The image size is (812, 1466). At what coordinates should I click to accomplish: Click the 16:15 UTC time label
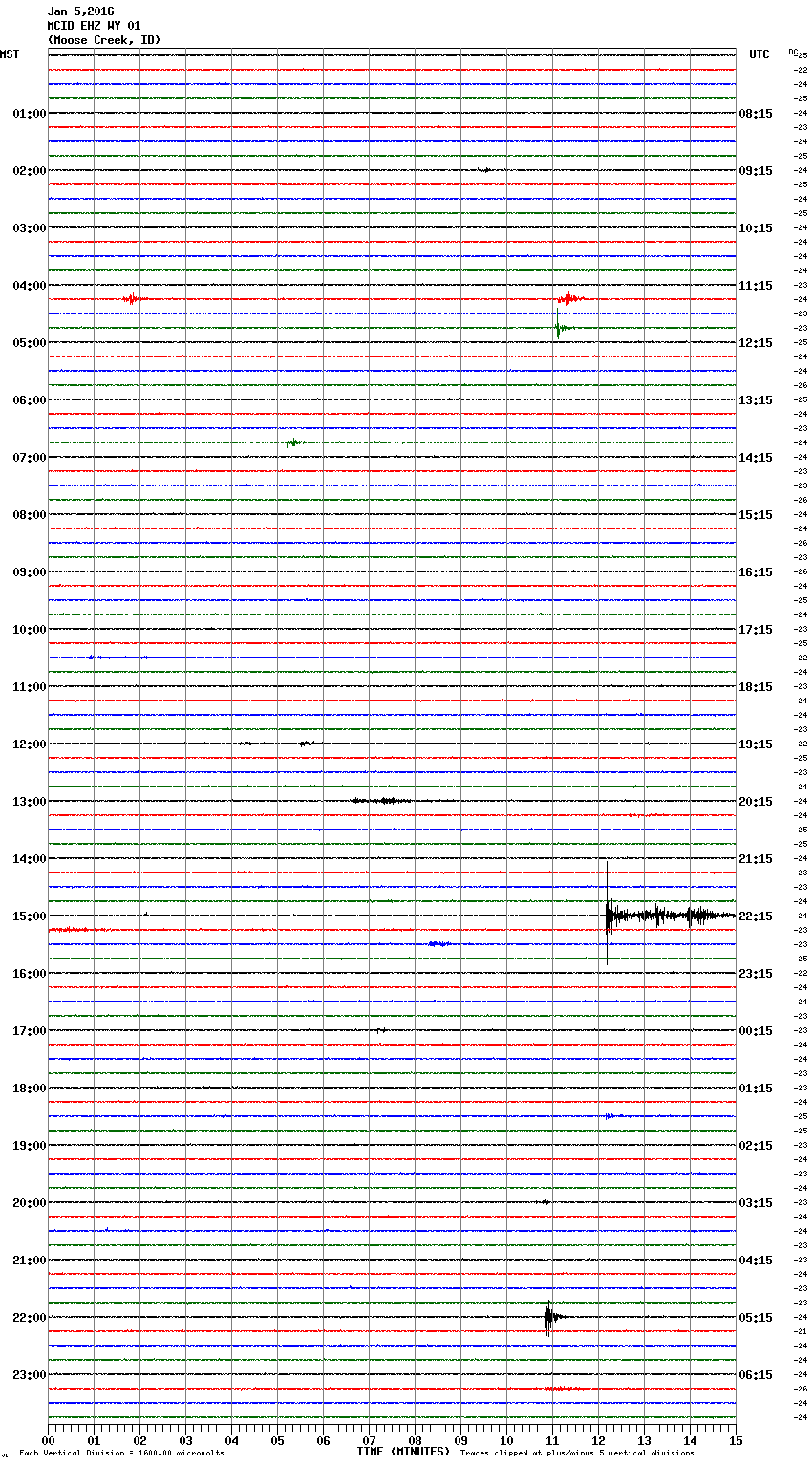coord(756,572)
